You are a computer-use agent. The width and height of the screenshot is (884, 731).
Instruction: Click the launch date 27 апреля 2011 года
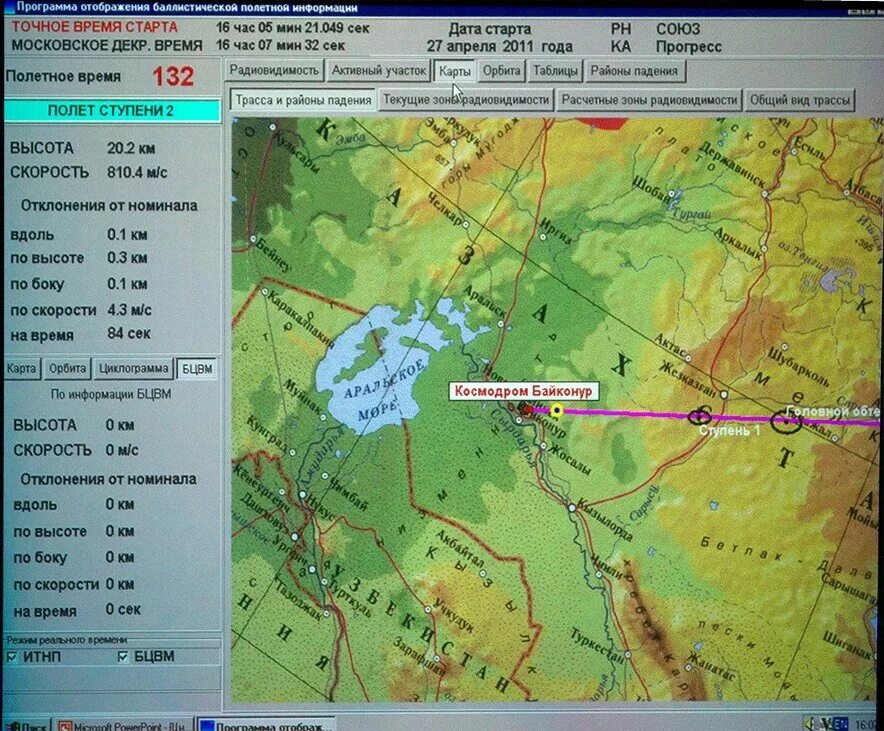[499, 46]
